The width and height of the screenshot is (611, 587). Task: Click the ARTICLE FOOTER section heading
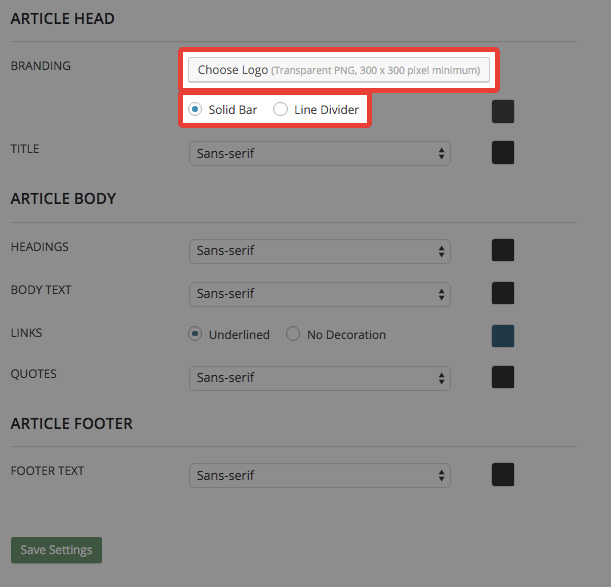coord(72,423)
